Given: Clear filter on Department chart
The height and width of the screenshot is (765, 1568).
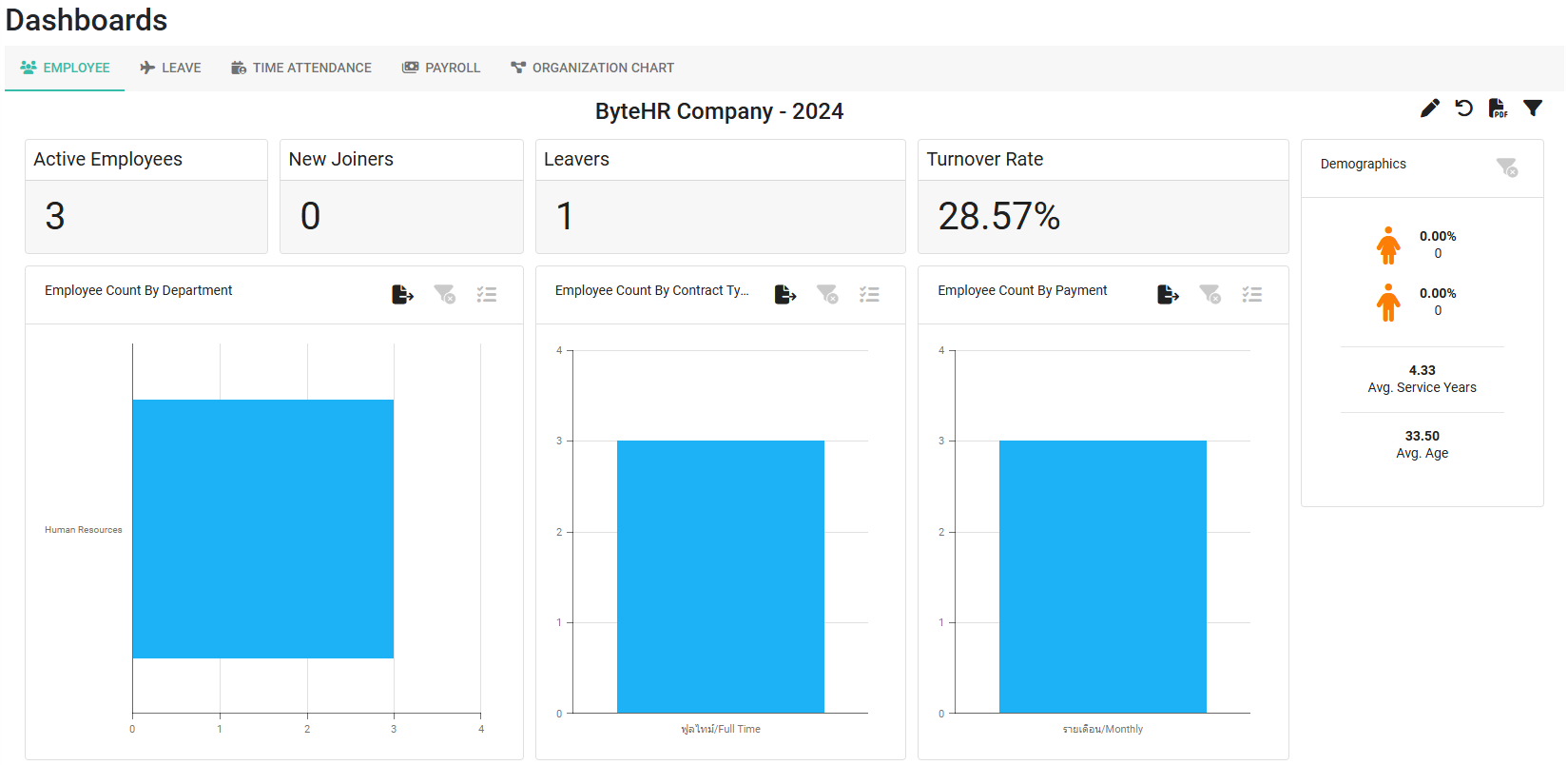Looking at the screenshot, I should click(445, 295).
